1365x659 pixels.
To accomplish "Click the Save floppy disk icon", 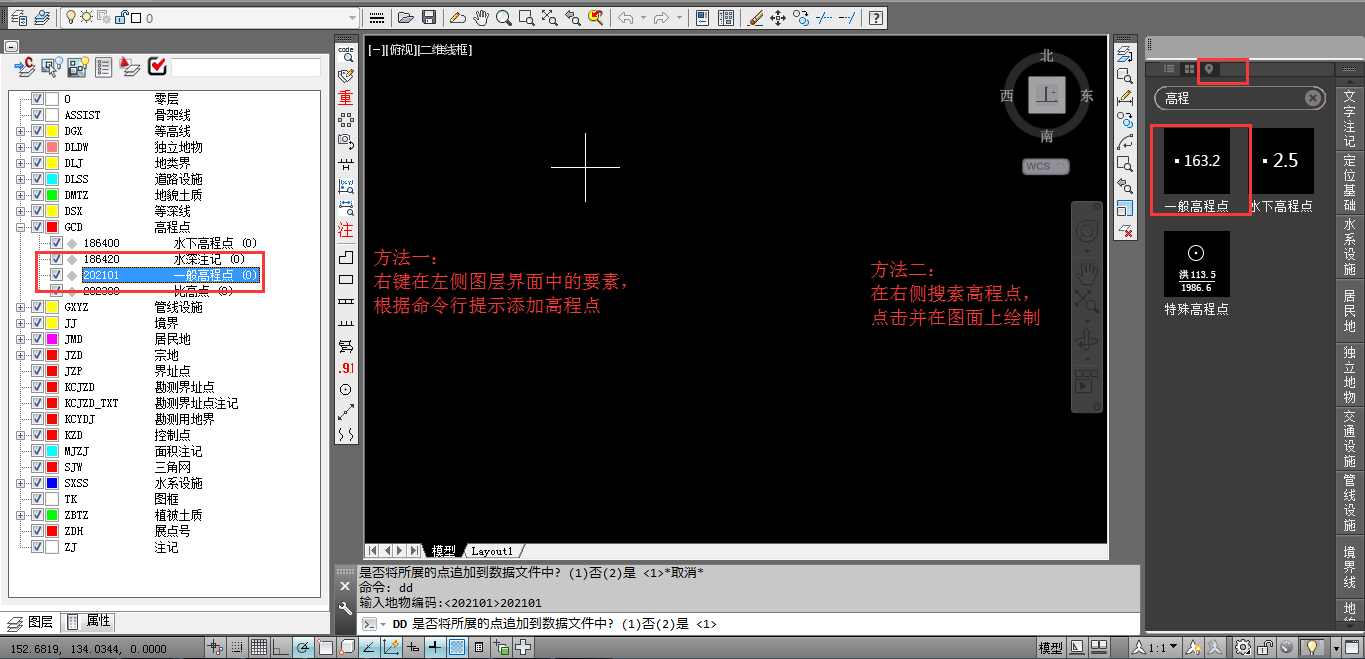I will [429, 18].
